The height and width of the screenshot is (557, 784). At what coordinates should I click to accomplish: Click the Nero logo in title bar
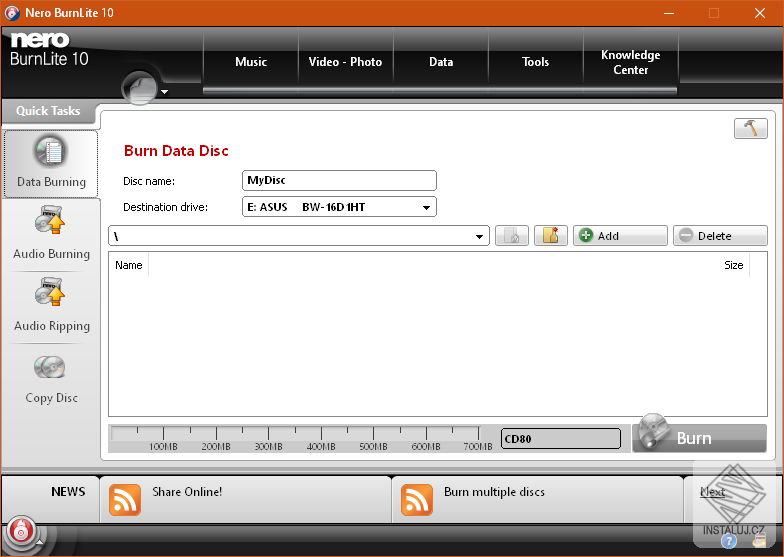coord(12,13)
